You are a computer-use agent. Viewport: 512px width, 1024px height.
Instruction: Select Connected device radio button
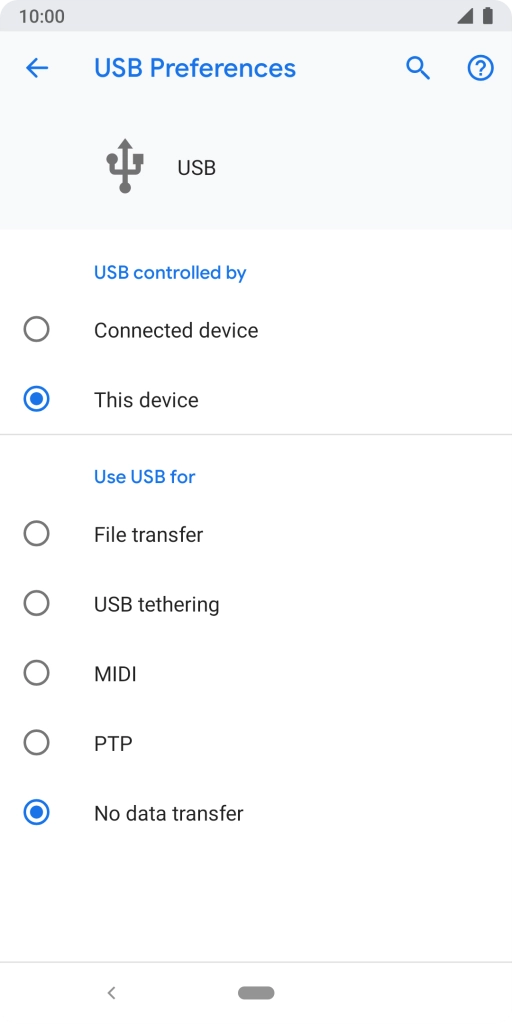click(x=37, y=329)
